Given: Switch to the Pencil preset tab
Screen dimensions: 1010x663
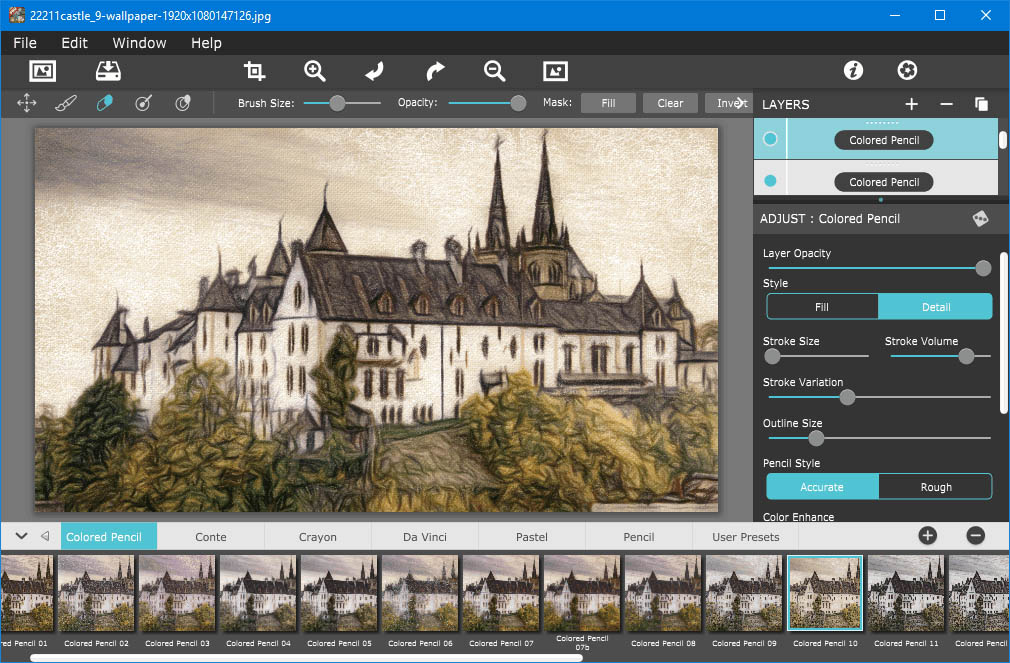Looking at the screenshot, I should (638, 537).
